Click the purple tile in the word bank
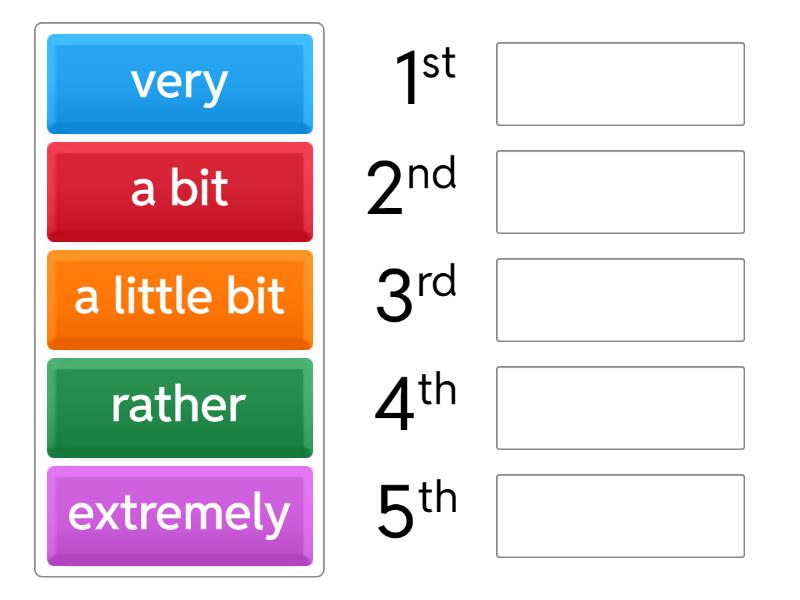This screenshot has height=600, width=800. pos(180,515)
